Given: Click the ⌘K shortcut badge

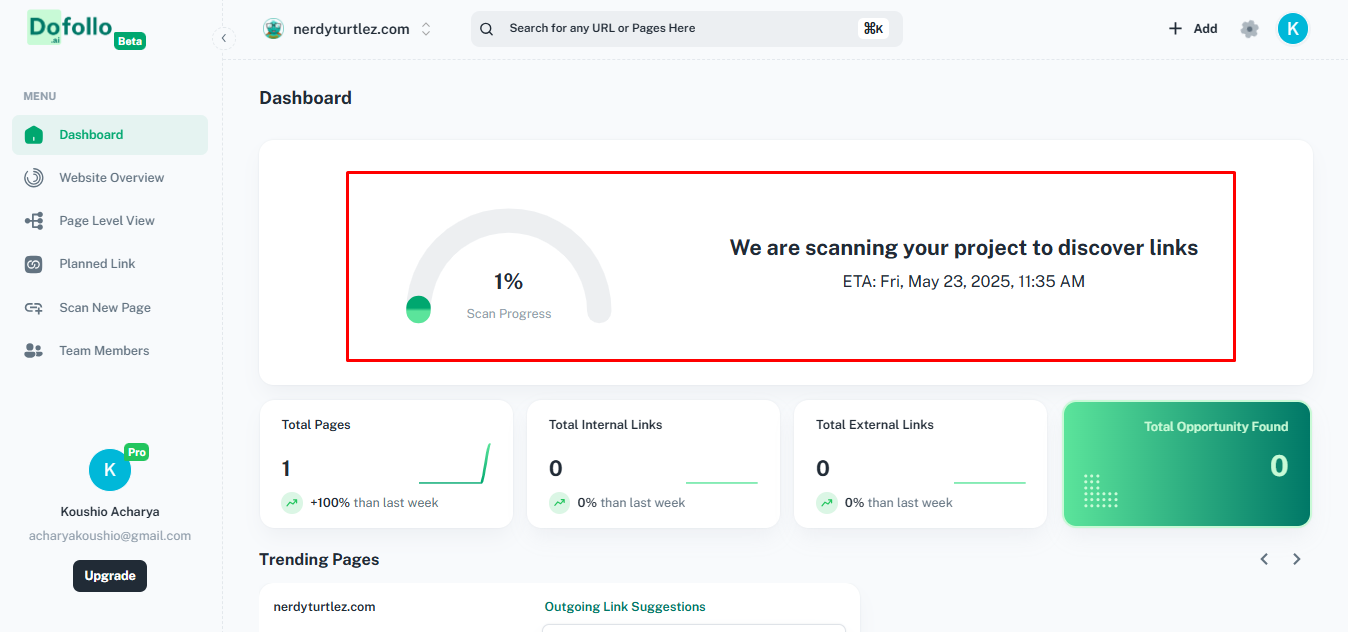Looking at the screenshot, I should [x=873, y=29].
